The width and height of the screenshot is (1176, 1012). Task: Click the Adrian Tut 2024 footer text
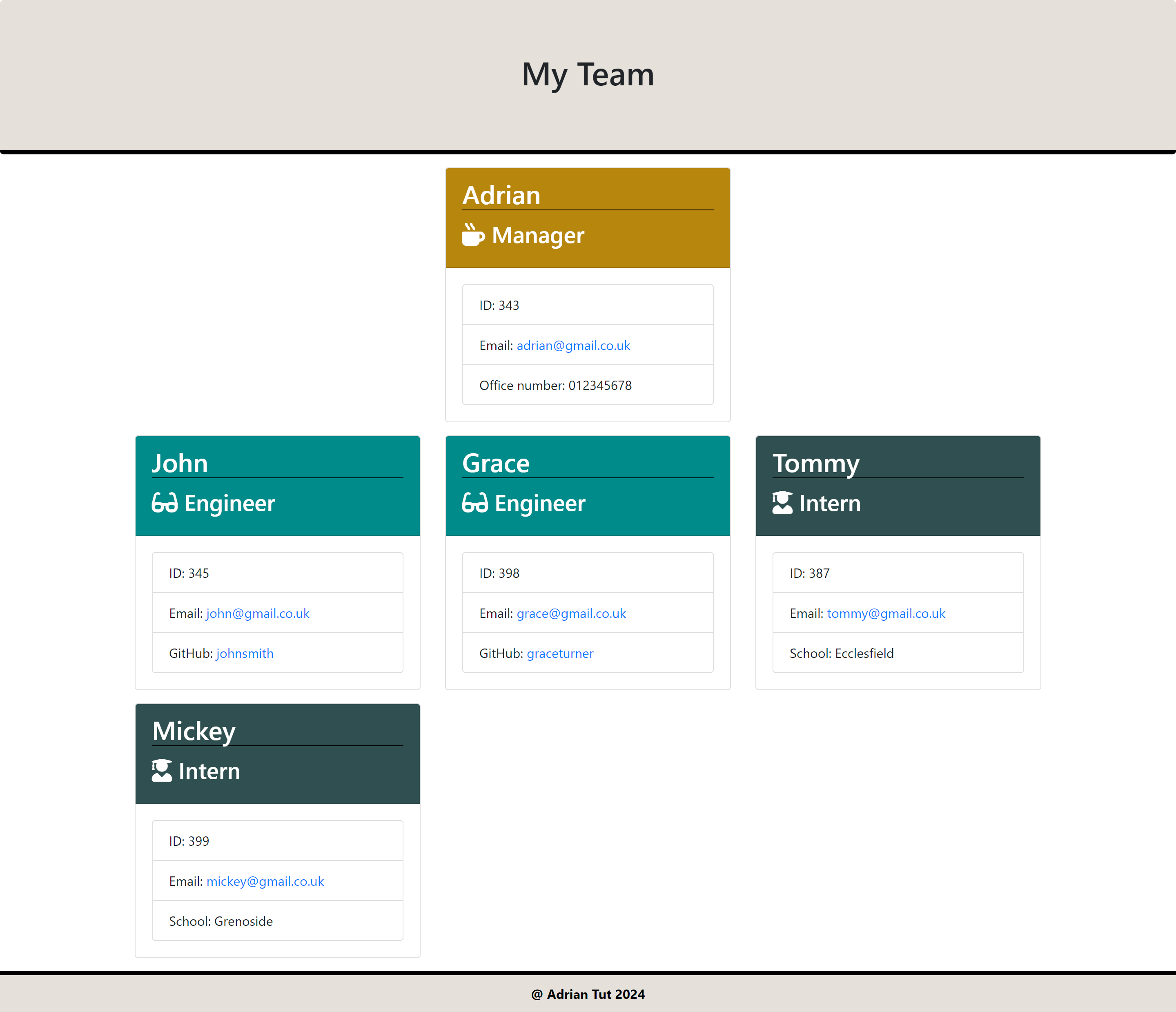(588, 994)
